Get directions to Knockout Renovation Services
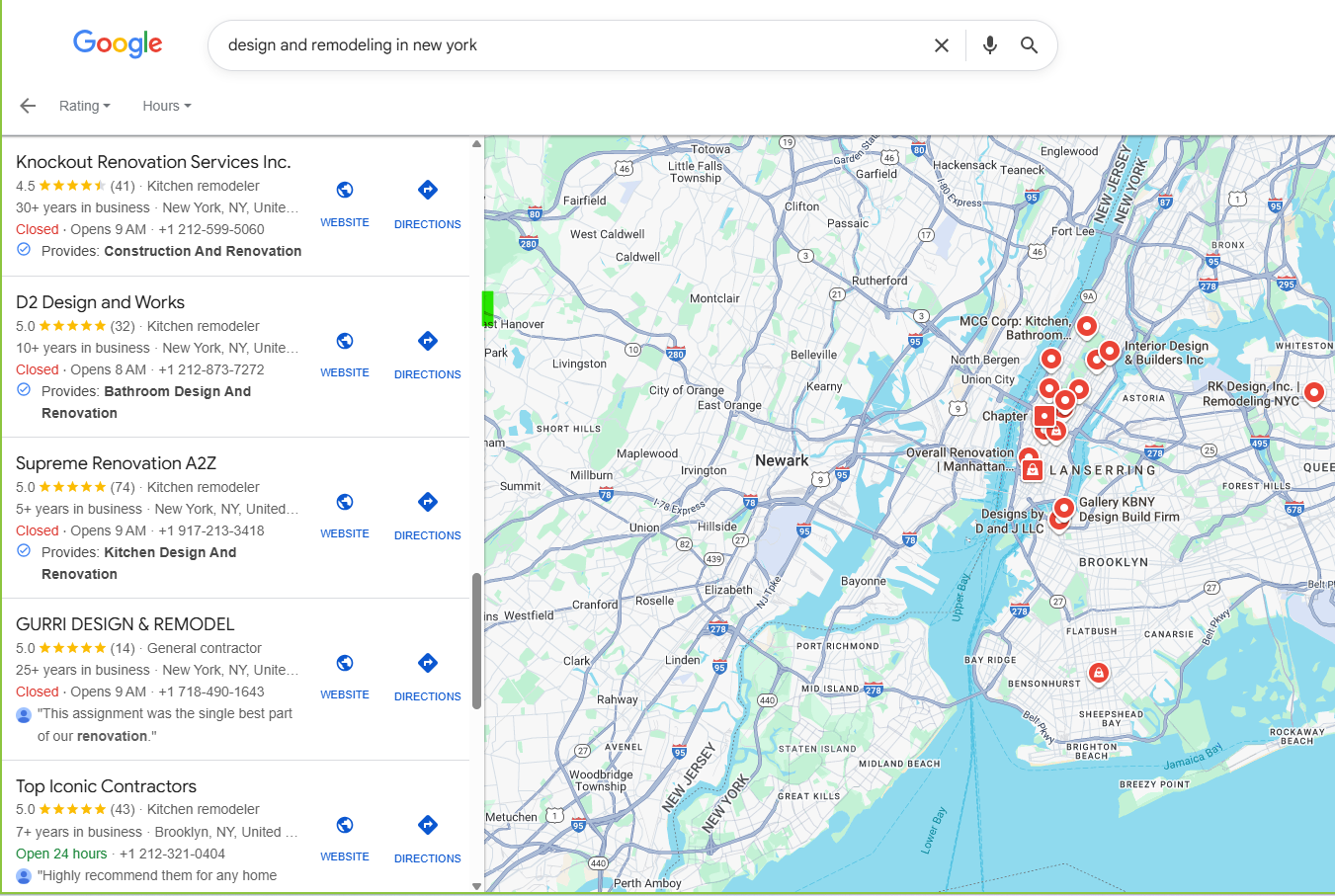Image resolution: width=1335 pixels, height=896 pixels. pyautogui.click(x=428, y=190)
